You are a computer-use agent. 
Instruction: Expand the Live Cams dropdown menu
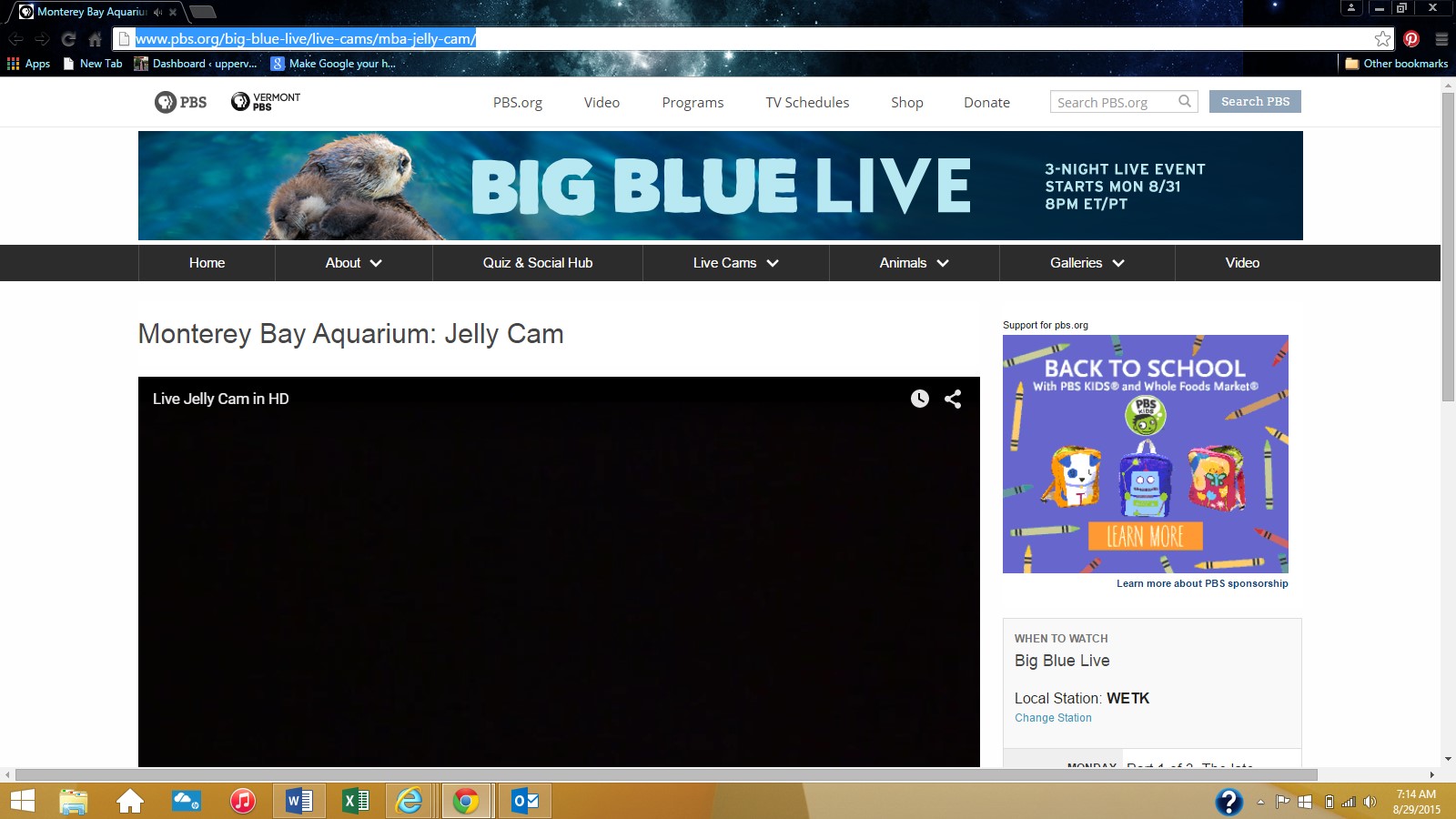pyautogui.click(x=735, y=263)
